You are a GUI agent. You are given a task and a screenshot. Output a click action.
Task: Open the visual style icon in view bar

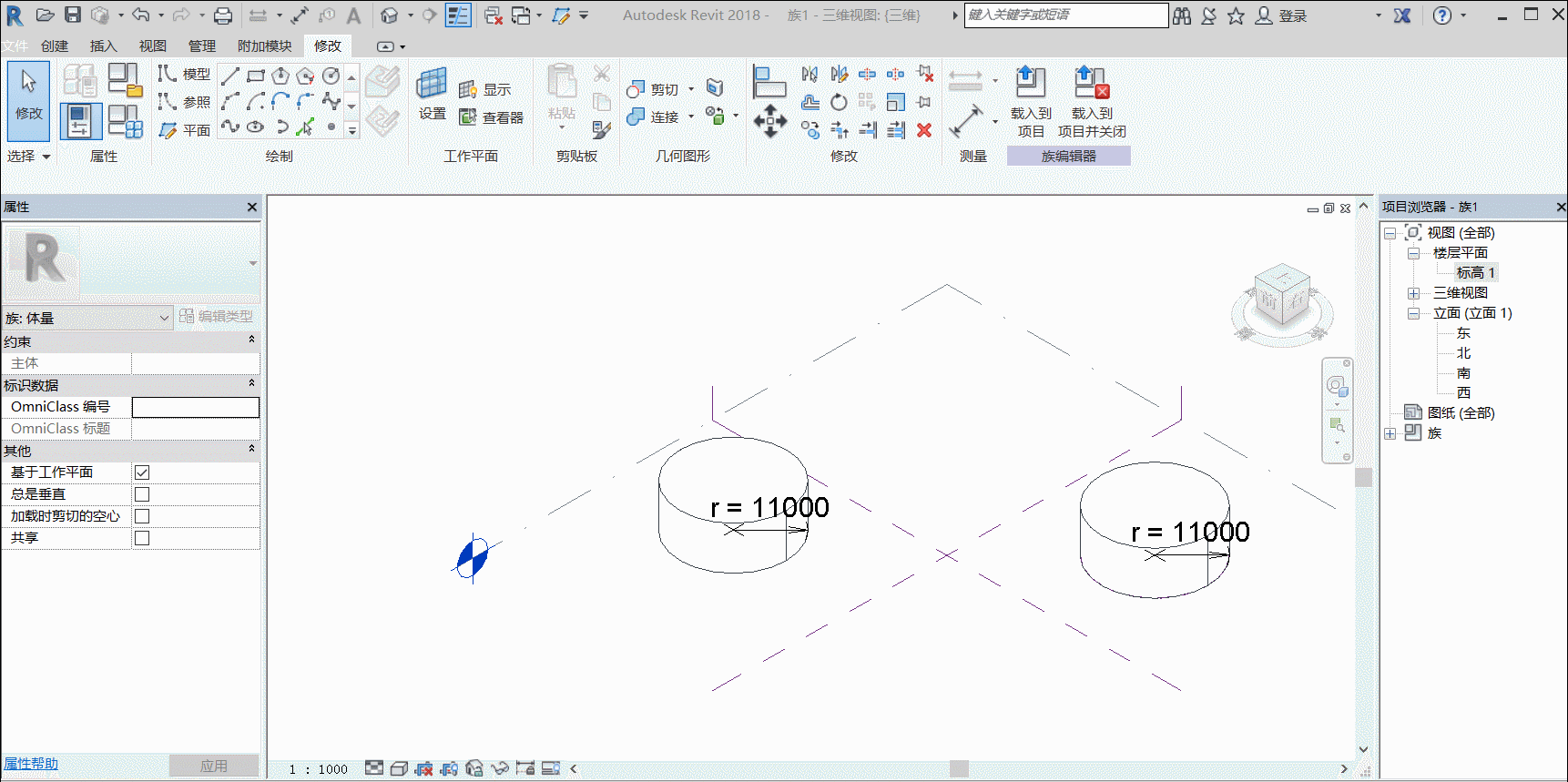click(x=399, y=768)
